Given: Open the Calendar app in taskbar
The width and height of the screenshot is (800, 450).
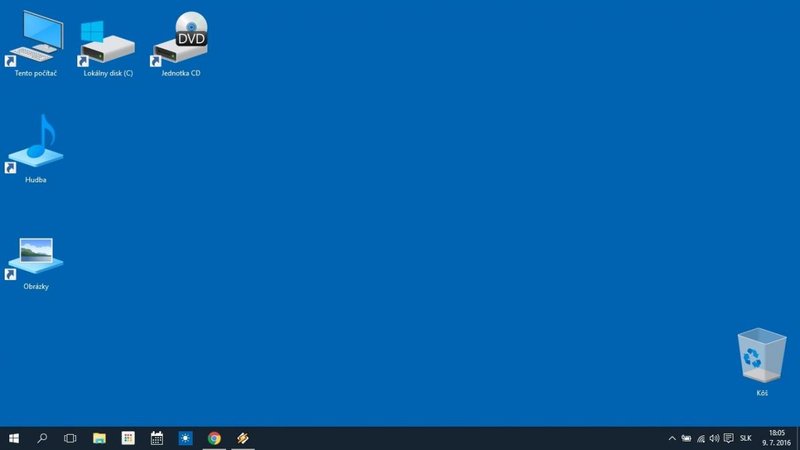Looking at the screenshot, I should point(157,438).
